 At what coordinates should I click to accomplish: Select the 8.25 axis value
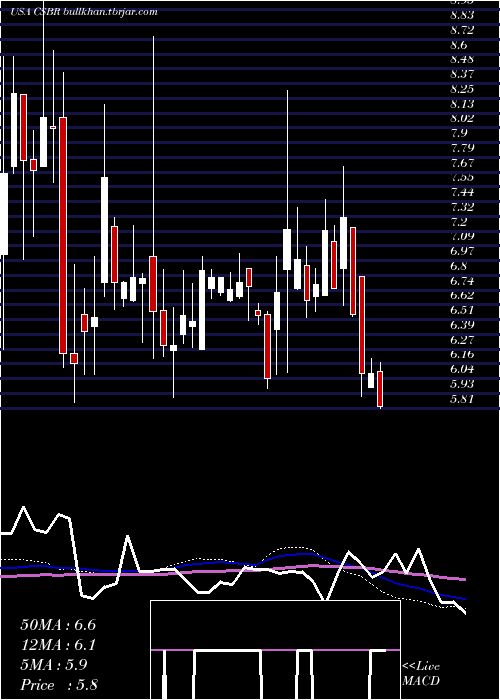462,89
